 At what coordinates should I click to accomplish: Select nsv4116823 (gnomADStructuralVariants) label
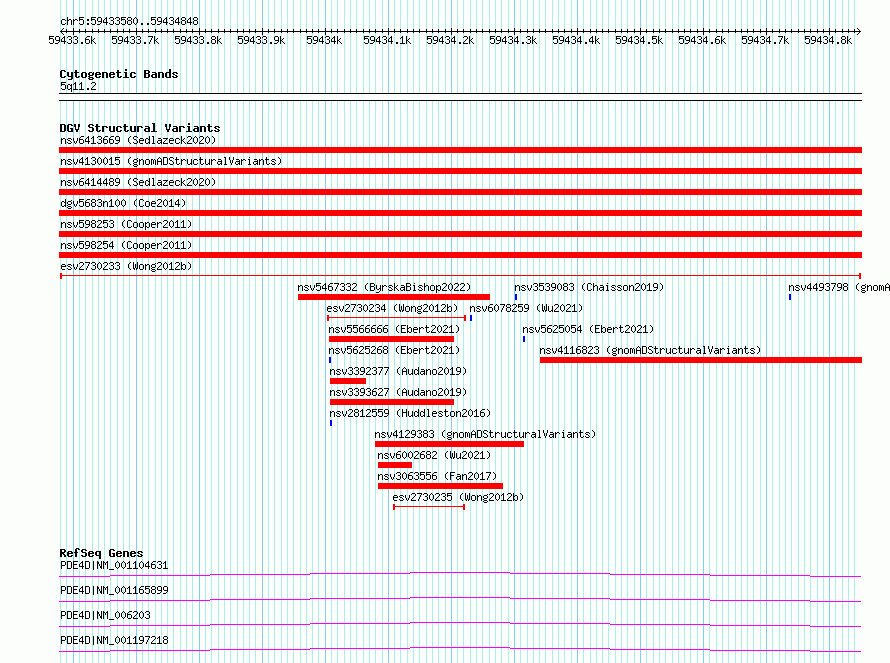point(650,350)
